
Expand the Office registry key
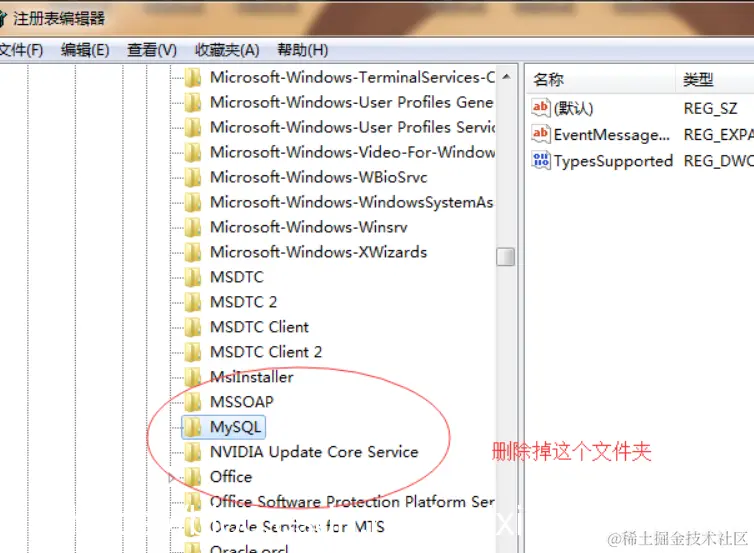[172, 478]
